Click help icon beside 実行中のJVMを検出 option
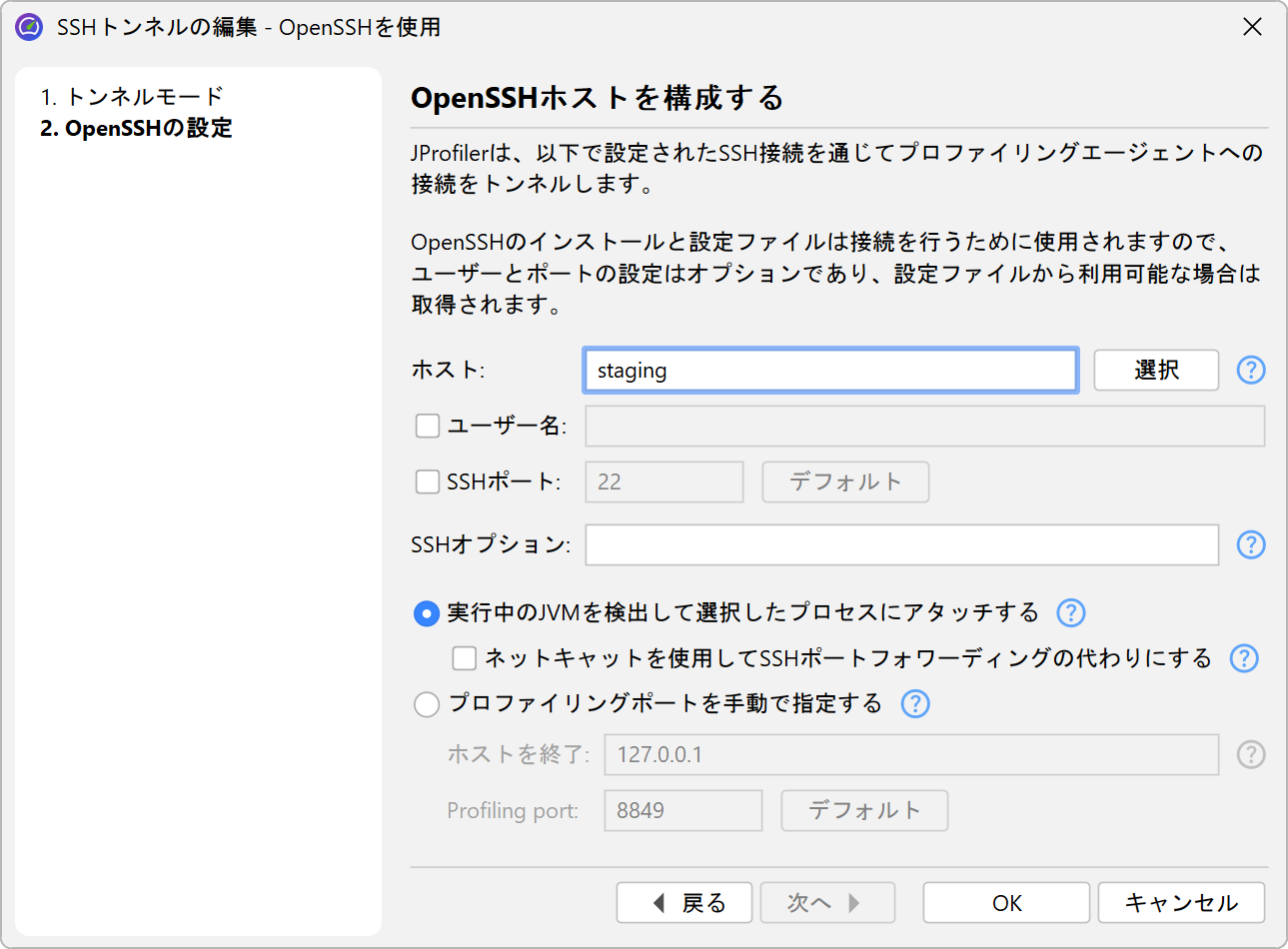This screenshot has height=949, width=1288. pos(1070,612)
